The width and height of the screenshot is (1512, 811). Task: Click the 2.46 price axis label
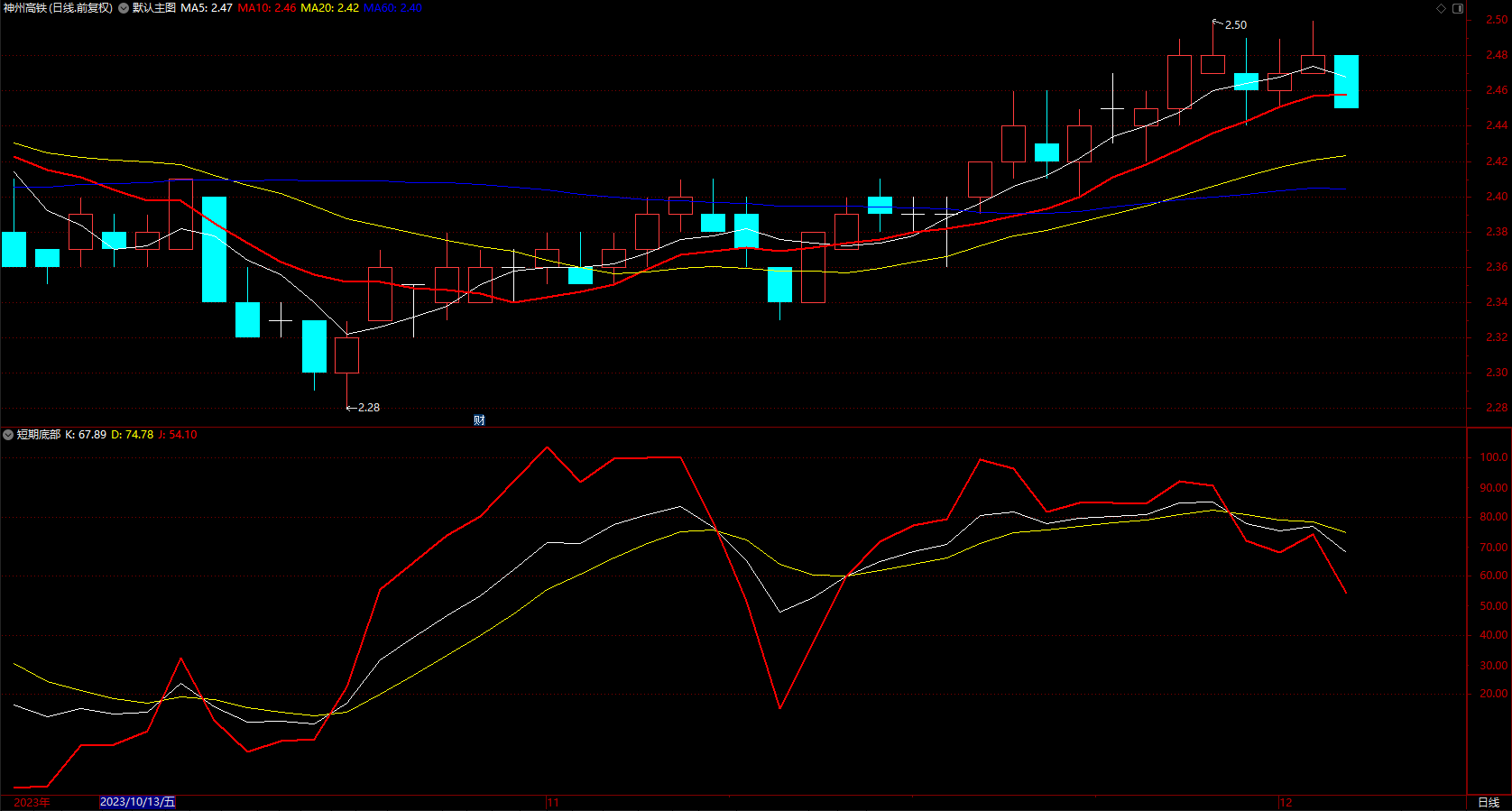1497,90
